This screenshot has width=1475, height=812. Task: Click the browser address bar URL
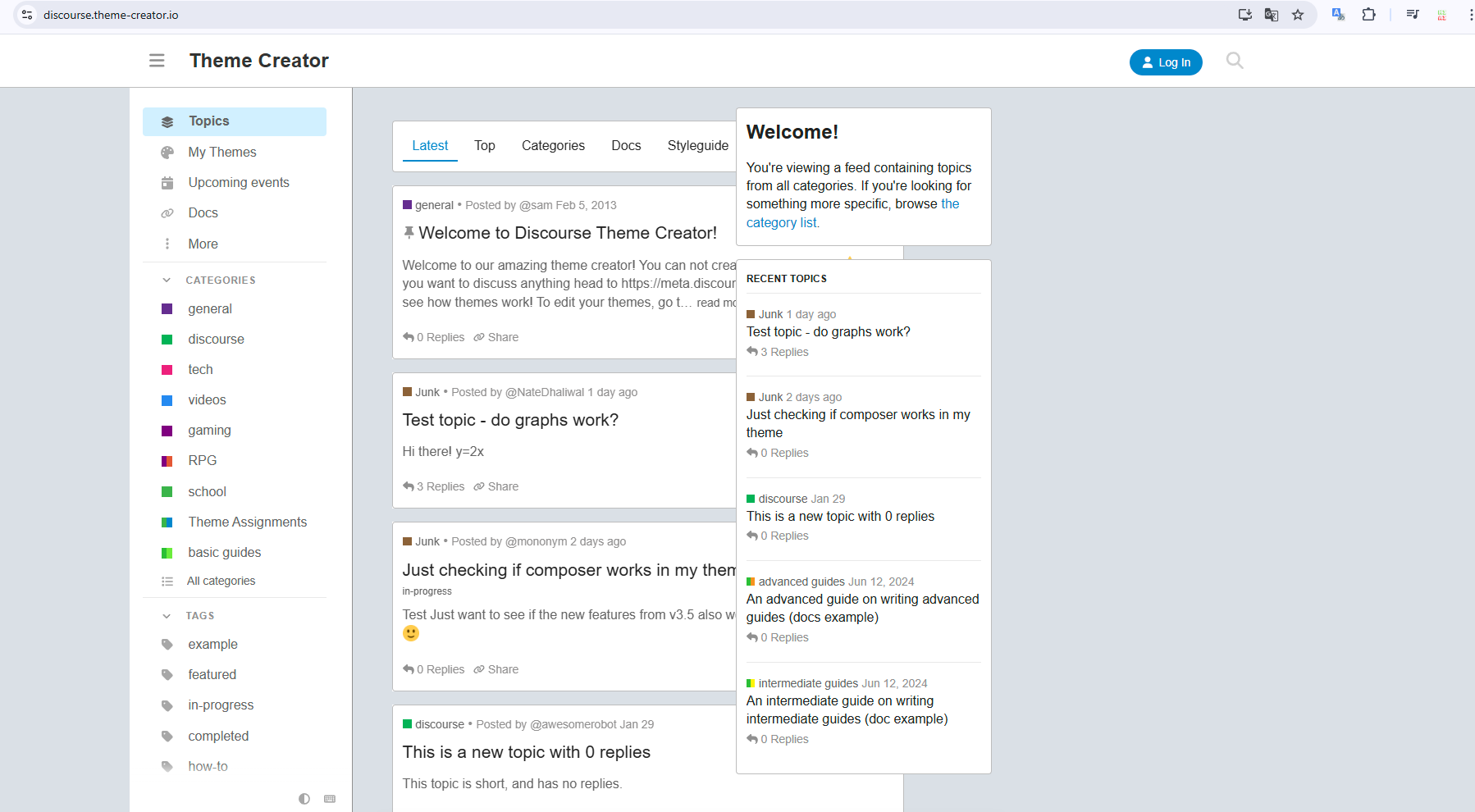tap(111, 15)
